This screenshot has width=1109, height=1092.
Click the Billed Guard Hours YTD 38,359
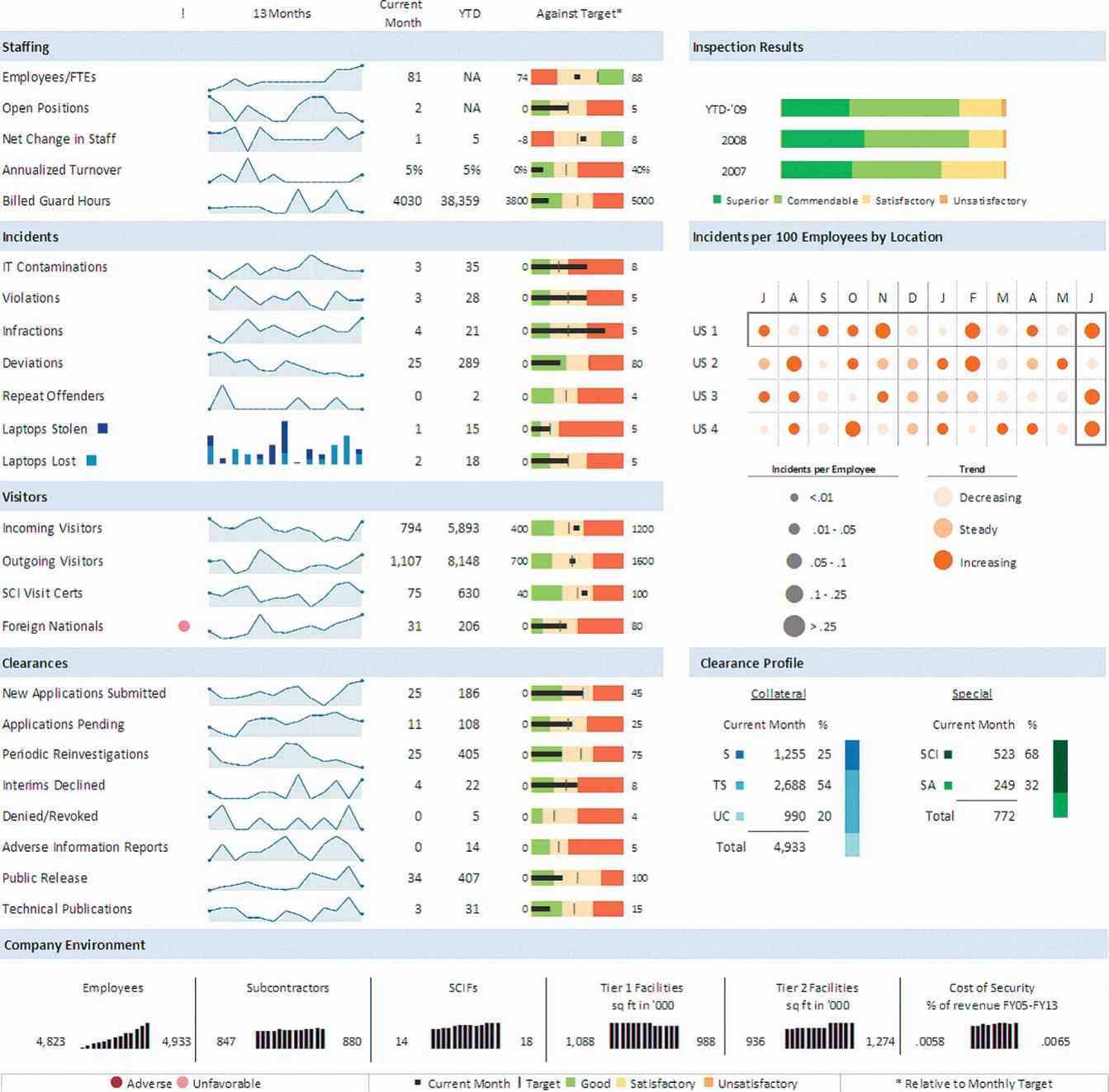coord(460,201)
